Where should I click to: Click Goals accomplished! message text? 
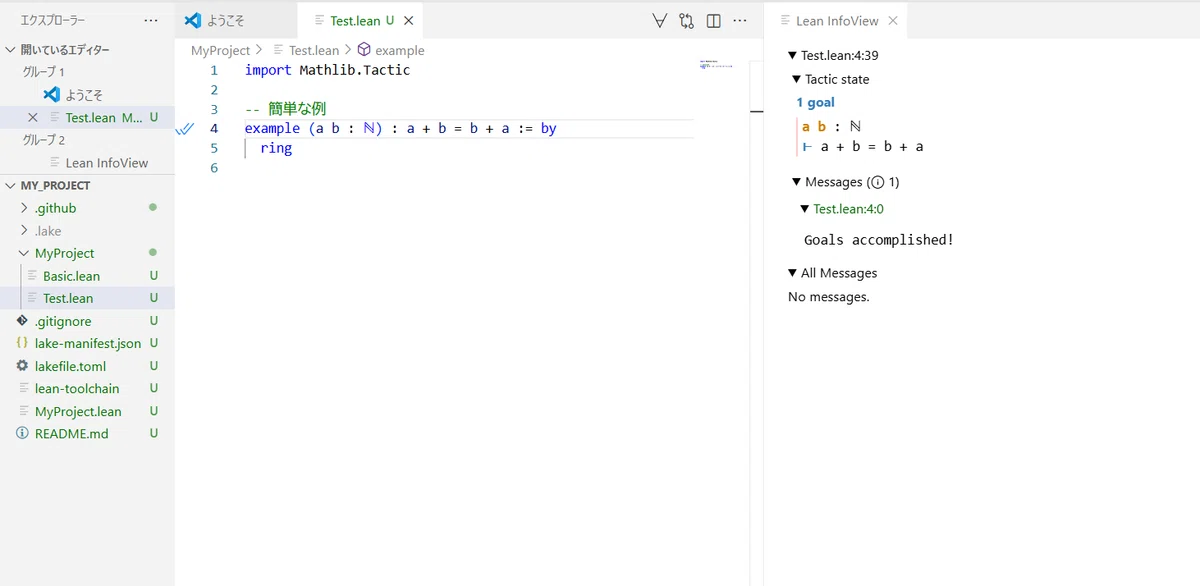pyautogui.click(x=879, y=240)
